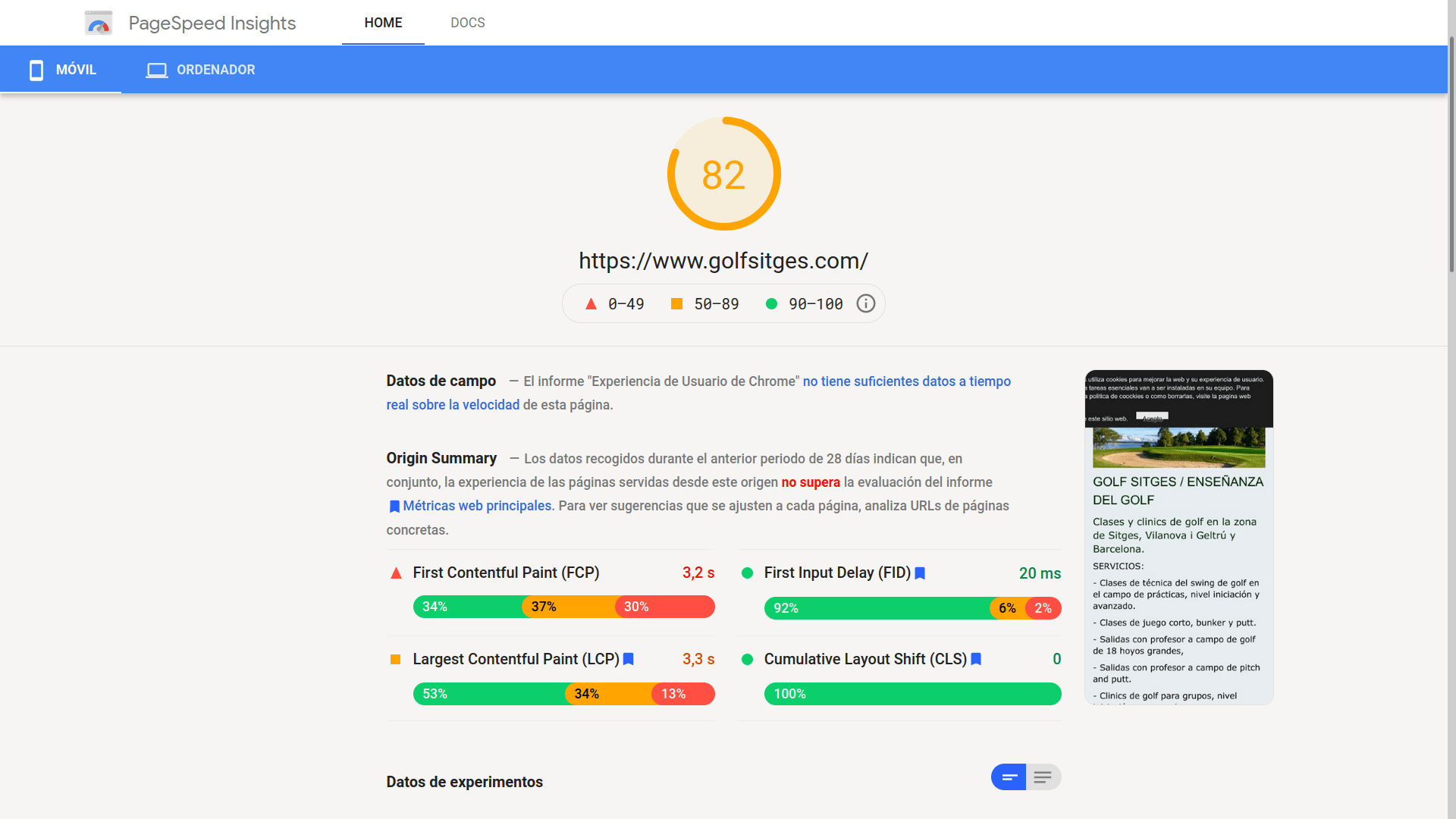Switch to the ORDENADOR tab

[200, 70]
